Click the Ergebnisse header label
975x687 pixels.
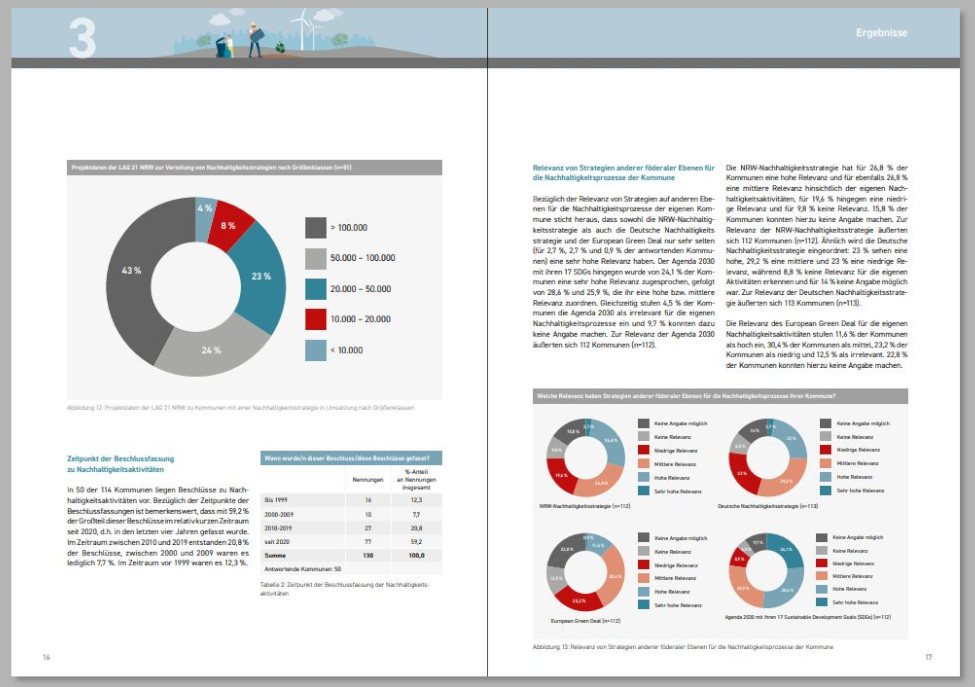click(881, 33)
